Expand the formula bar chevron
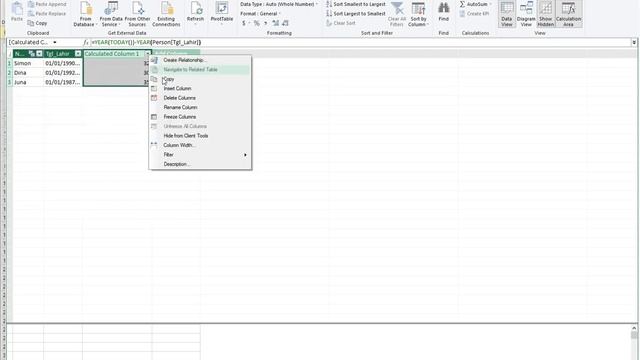This screenshot has width=640, height=360. pyautogui.click(x=634, y=42)
